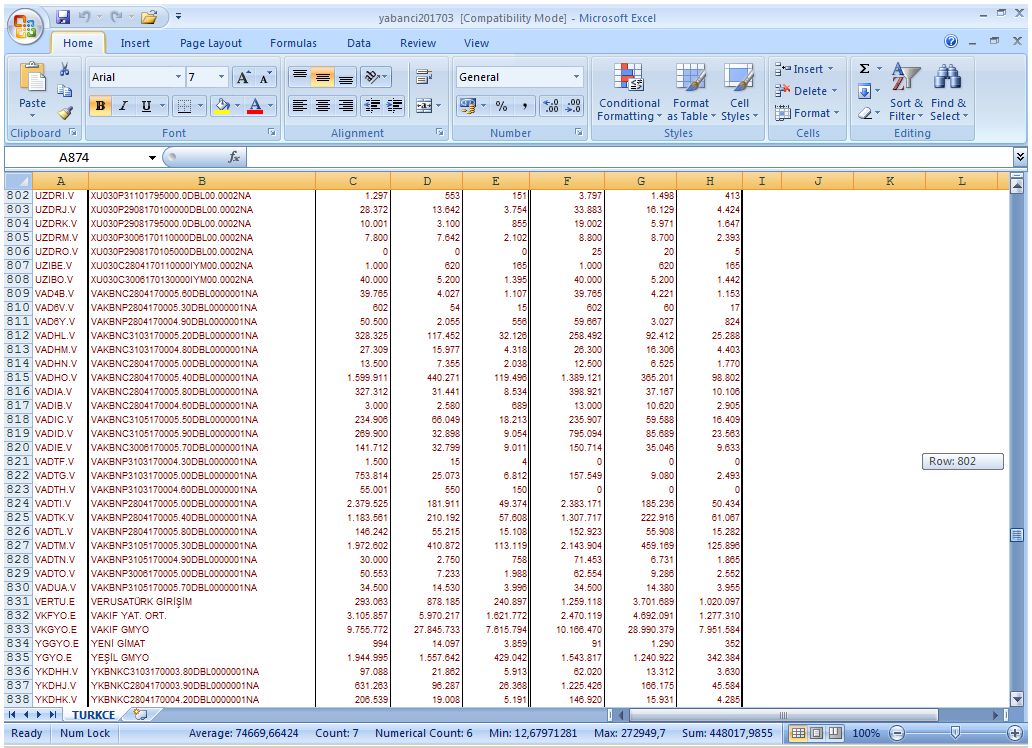This screenshot has height=748, width=1032.
Task: Switch to Page Layout view
Action: tap(816, 733)
